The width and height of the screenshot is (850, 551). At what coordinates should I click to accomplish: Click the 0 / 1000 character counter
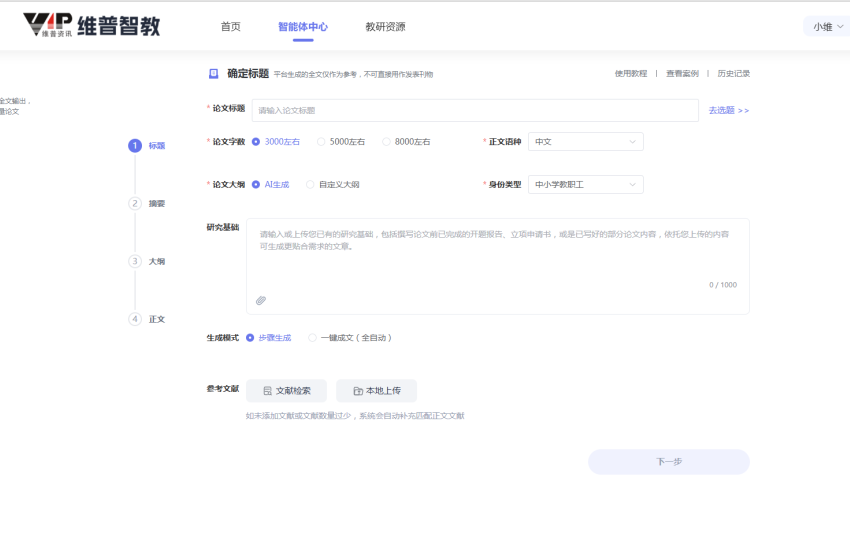point(723,285)
